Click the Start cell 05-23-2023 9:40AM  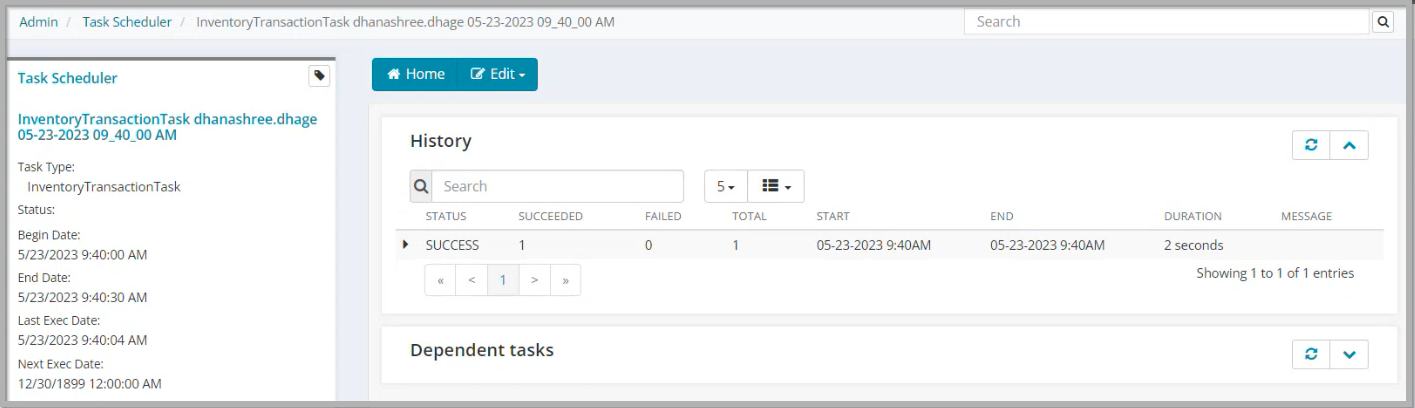874,245
